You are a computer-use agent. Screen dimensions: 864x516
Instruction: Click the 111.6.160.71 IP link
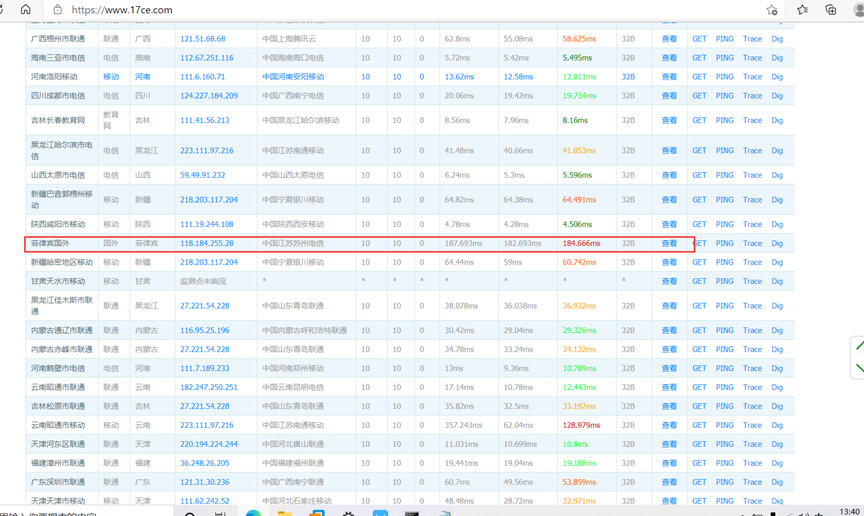[202, 77]
